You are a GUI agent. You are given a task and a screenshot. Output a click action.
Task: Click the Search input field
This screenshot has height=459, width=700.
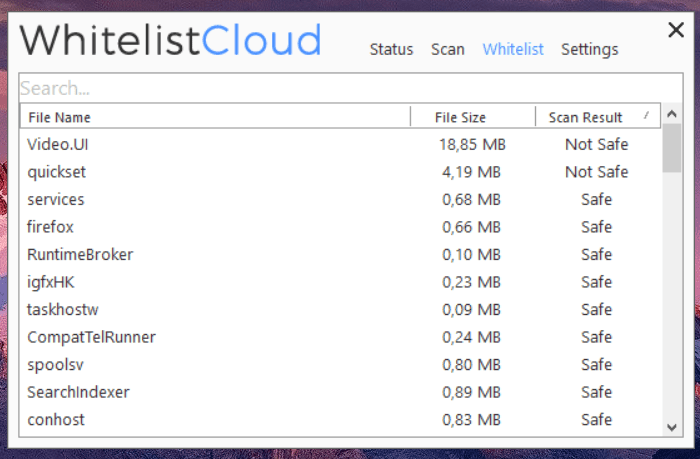tap(340, 89)
